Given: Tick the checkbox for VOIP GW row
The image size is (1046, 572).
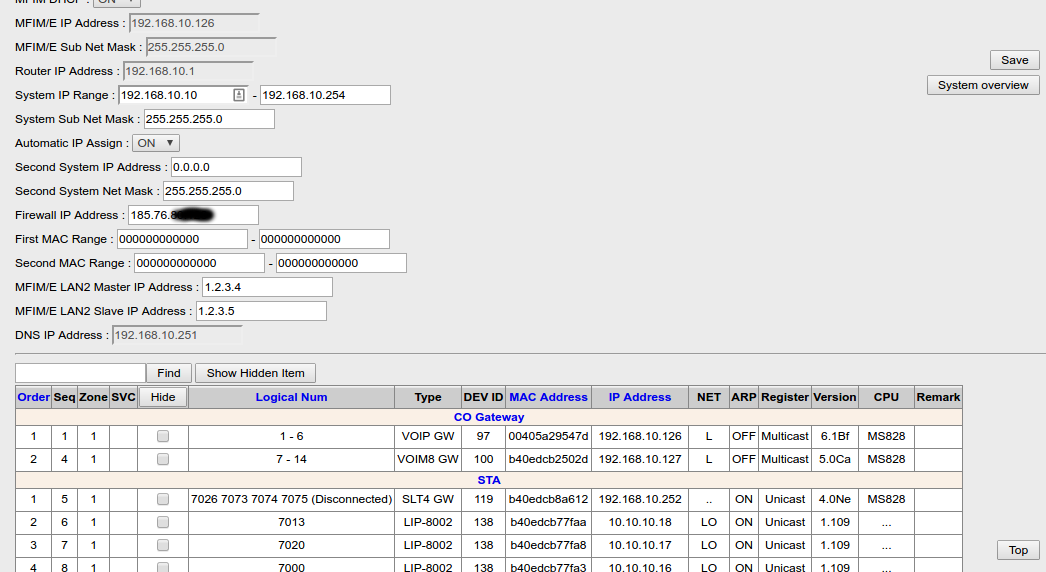Looking at the screenshot, I should pyautogui.click(x=163, y=436).
